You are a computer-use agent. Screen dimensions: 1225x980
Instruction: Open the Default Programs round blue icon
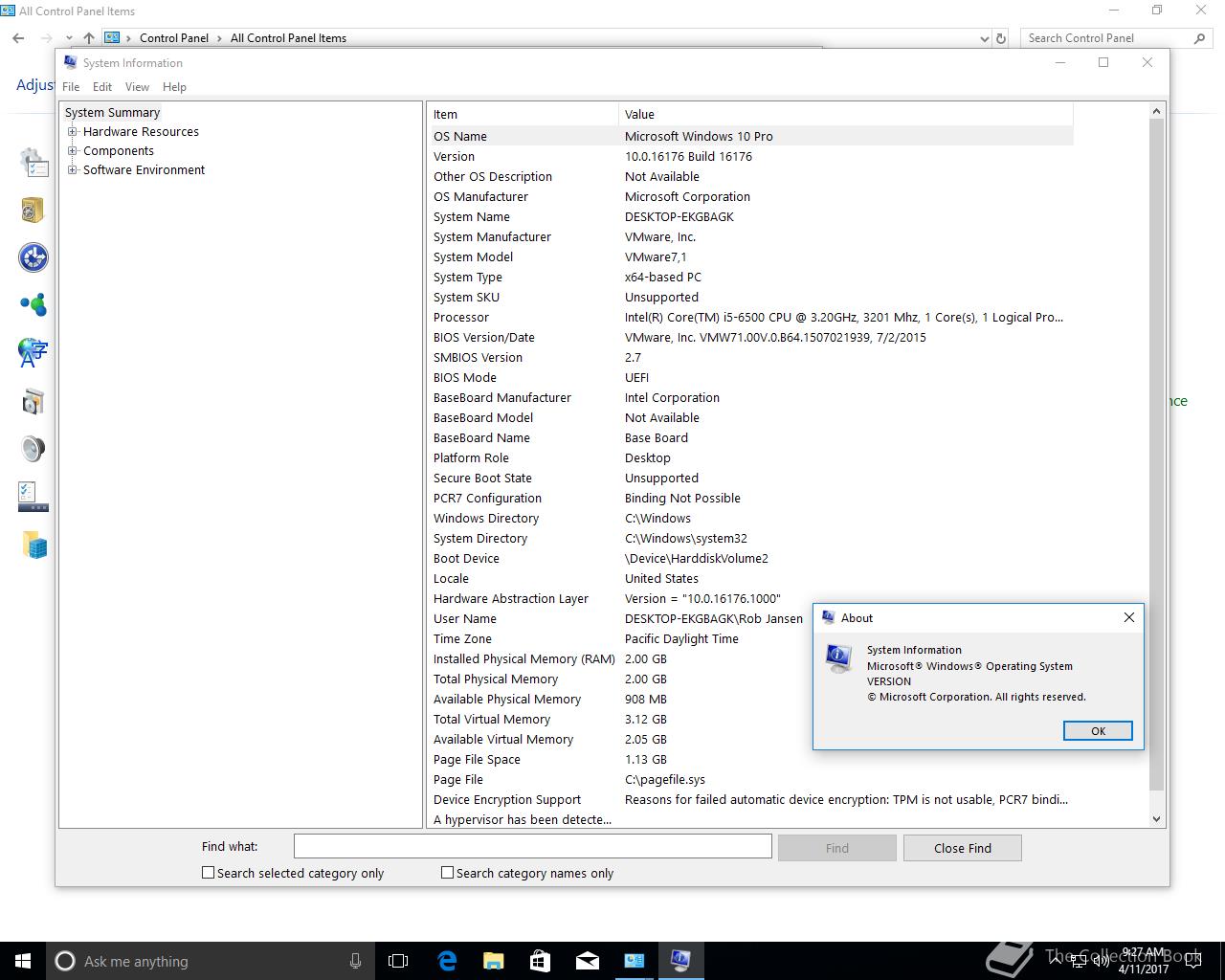tap(33, 257)
